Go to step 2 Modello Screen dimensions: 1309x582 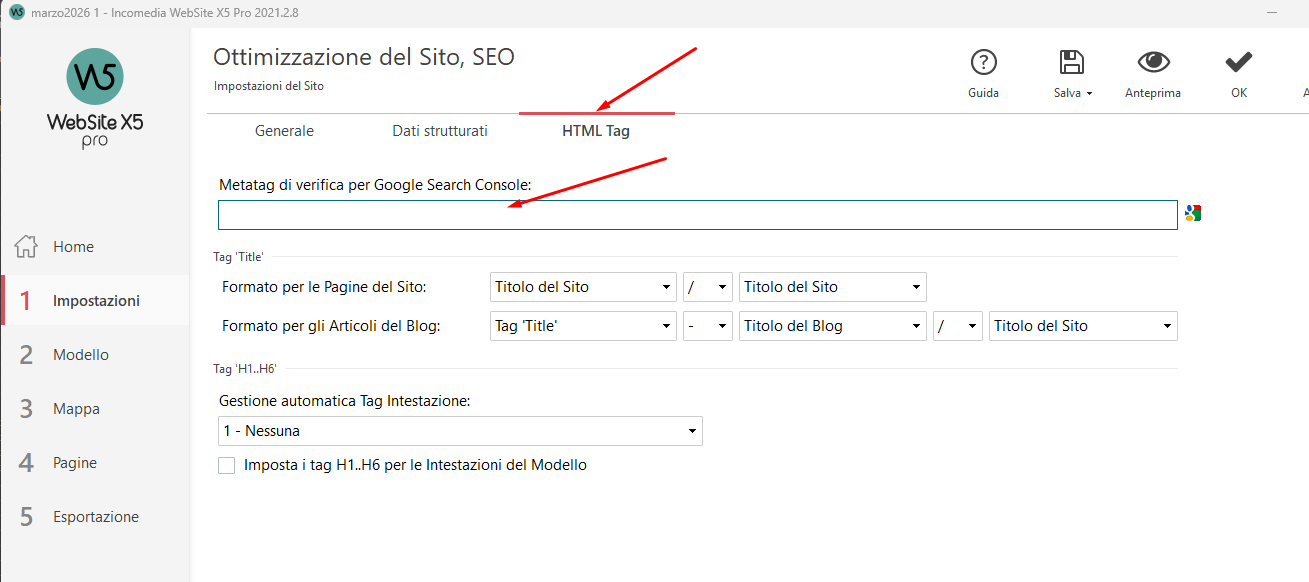(80, 355)
